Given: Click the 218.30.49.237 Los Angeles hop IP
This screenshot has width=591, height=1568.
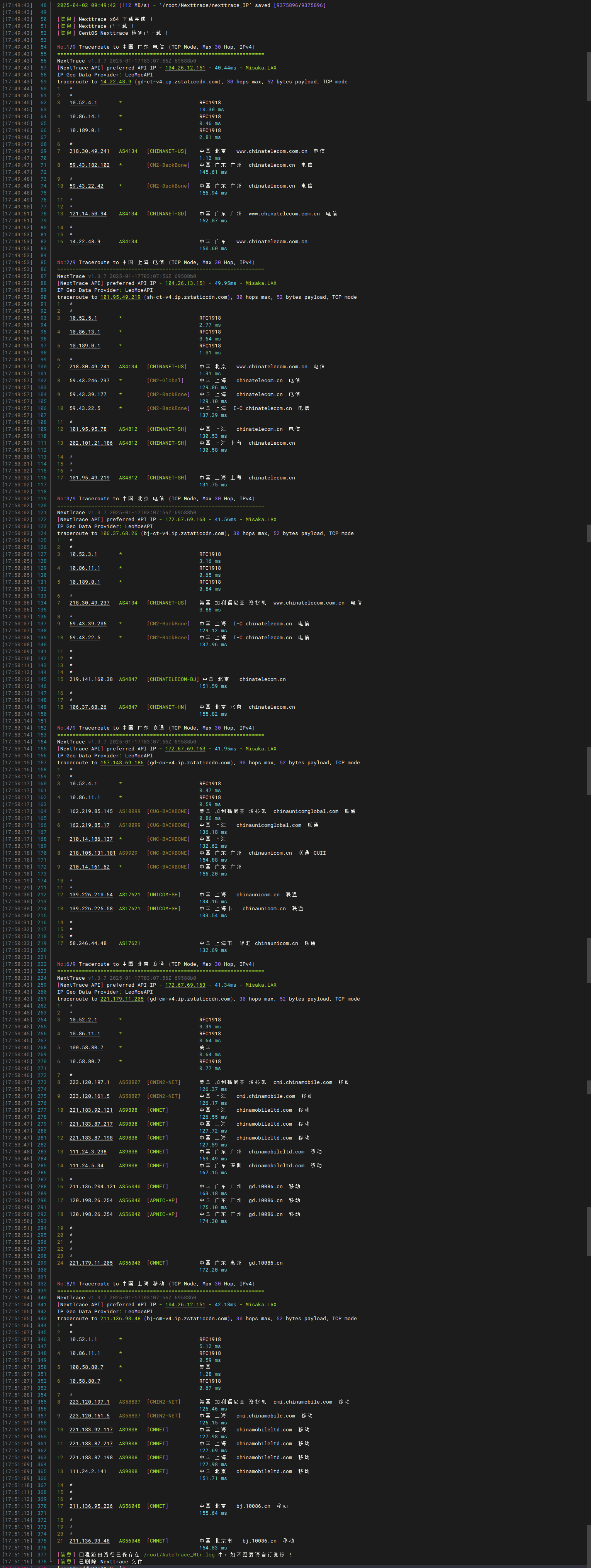Looking at the screenshot, I should 89,603.
